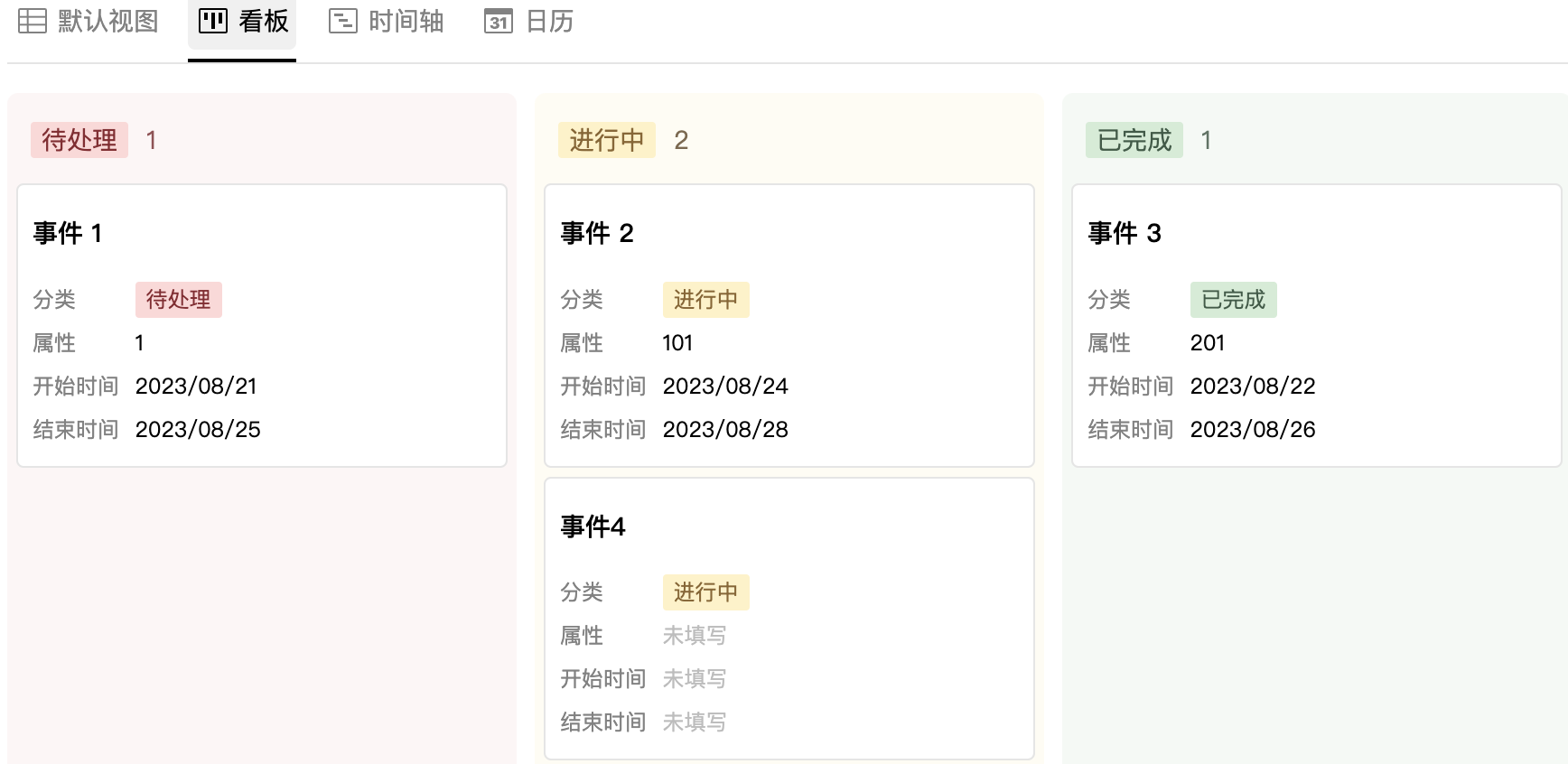Open the 事件4 card title
Viewport: 1568px width, 764px height.
(x=593, y=526)
